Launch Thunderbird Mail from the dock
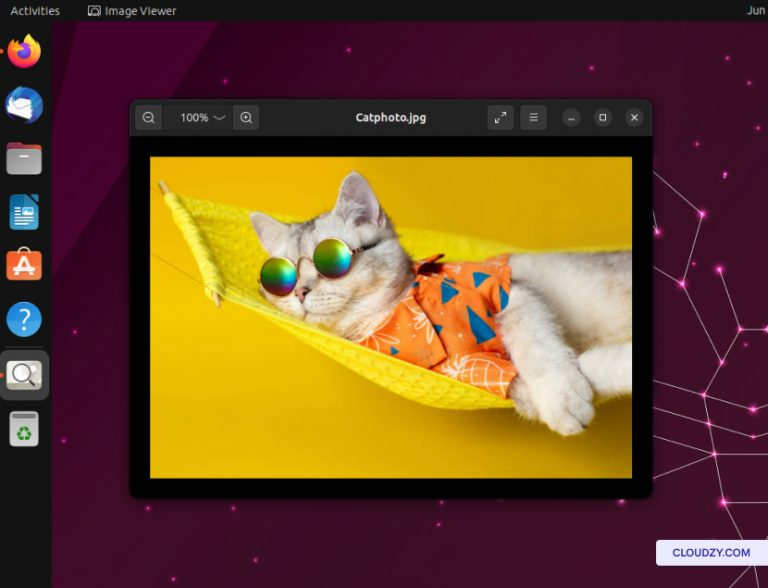Image resolution: width=768 pixels, height=588 pixels. (x=24, y=105)
